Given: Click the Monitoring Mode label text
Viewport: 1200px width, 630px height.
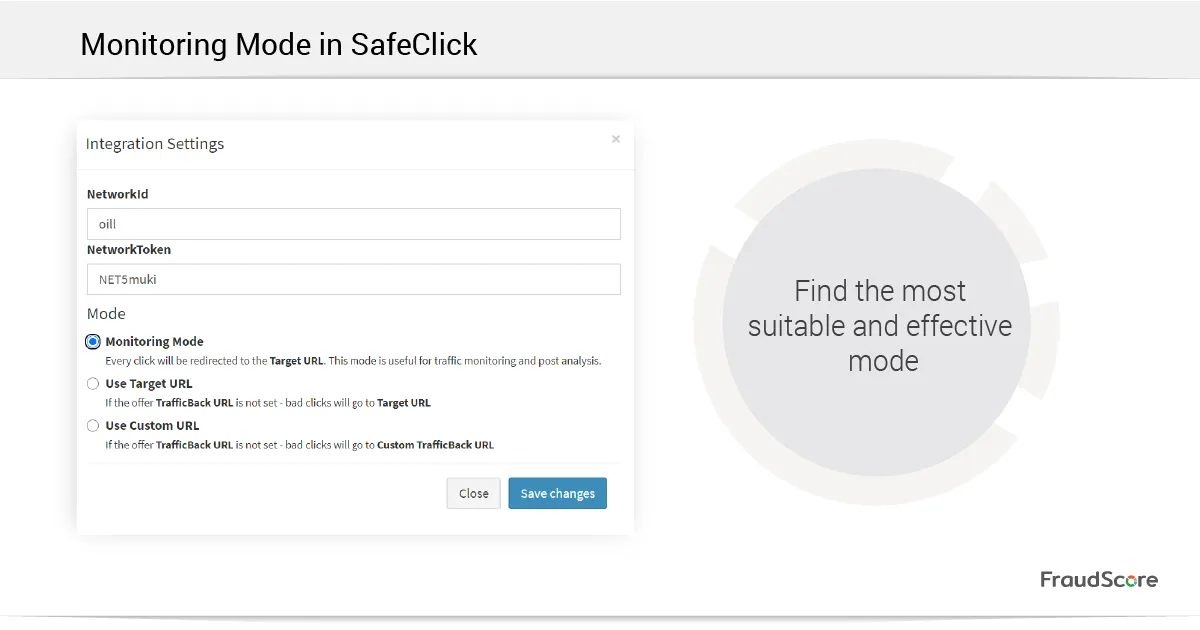Looking at the screenshot, I should point(154,342).
